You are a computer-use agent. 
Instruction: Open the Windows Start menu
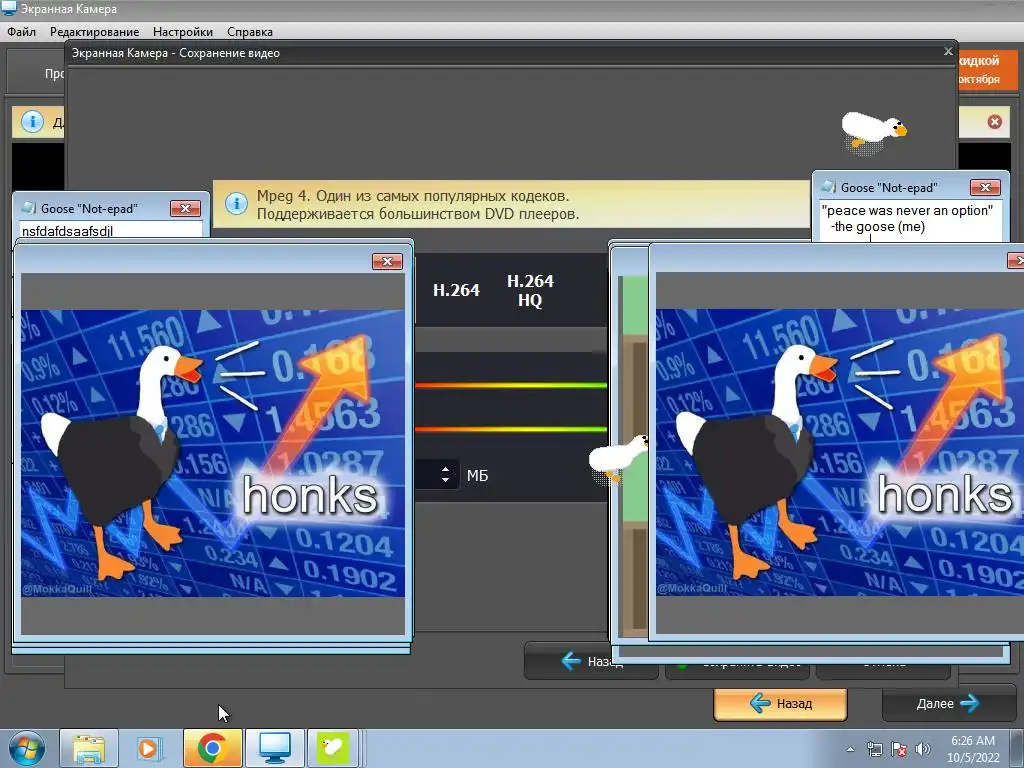[x=27, y=748]
